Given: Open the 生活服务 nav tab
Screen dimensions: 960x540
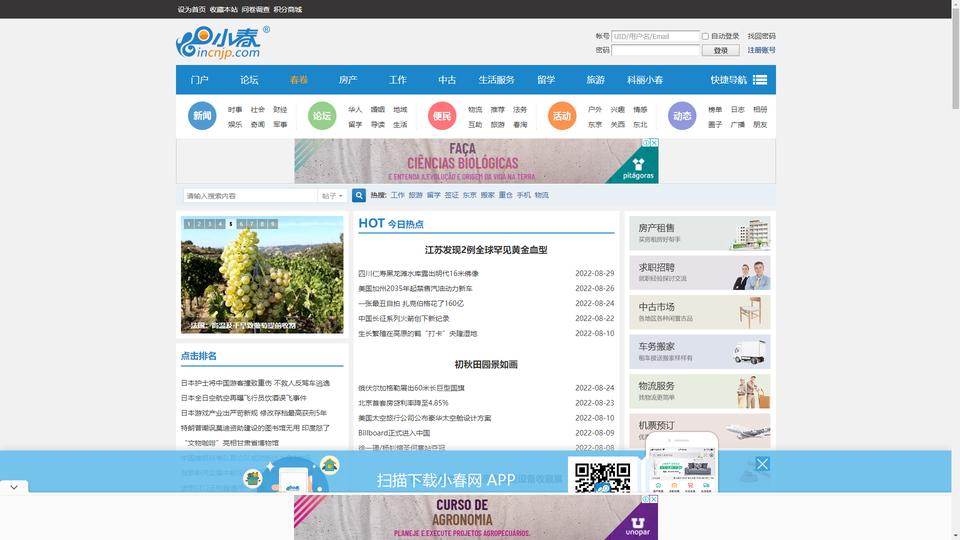Looking at the screenshot, I should 497,80.
